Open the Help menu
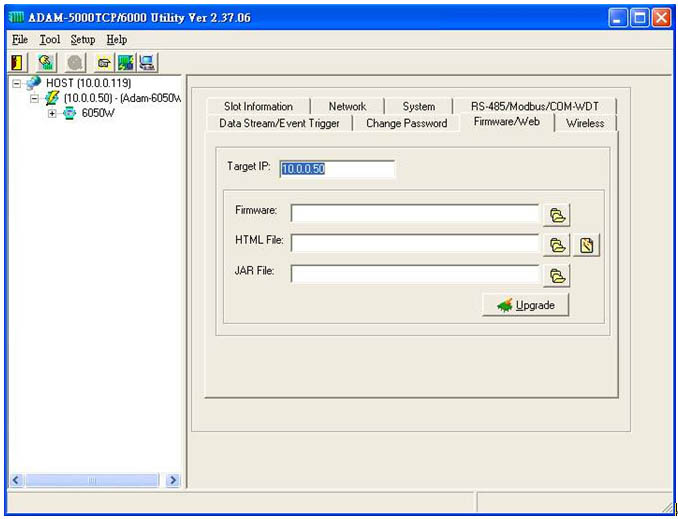 pyautogui.click(x=117, y=40)
